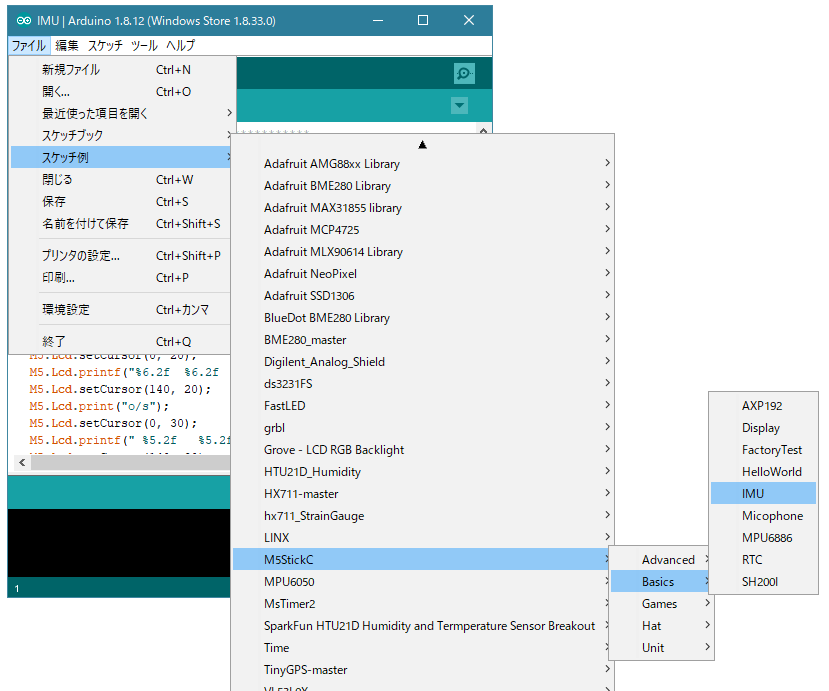Open hx711_StrainGauge examples submenu
Screen dimensions: 829x691
pos(423,516)
